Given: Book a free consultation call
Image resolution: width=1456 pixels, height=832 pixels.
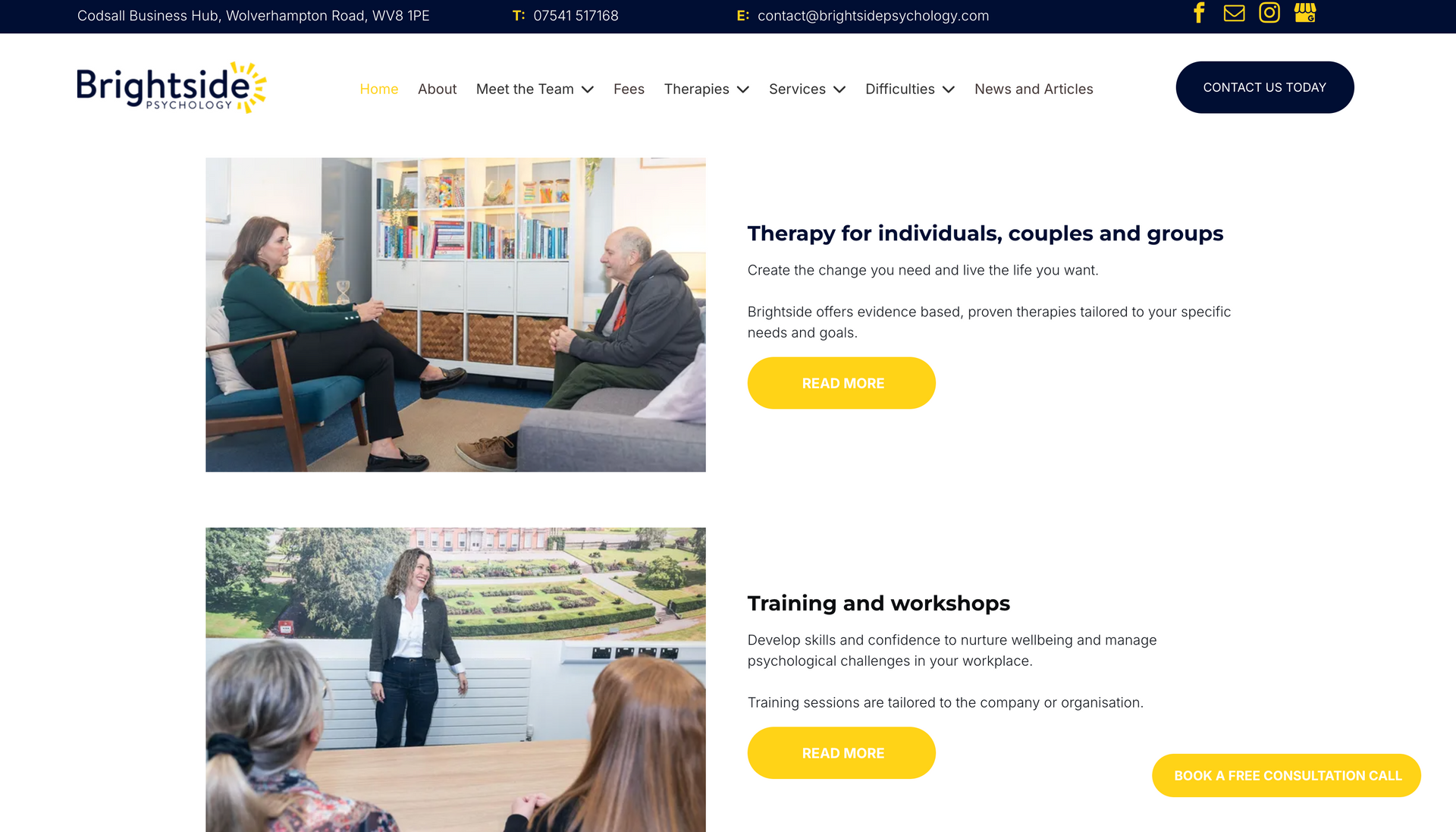Looking at the screenshot, I should pyautogui.click(x=1286, y=775).
